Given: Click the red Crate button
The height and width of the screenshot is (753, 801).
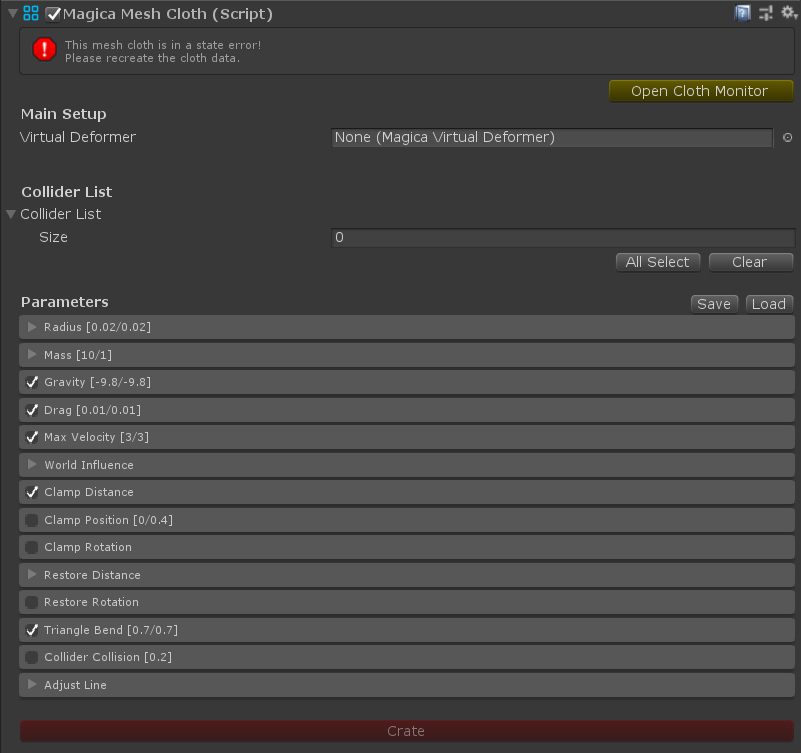Looking at the screenshot, I should point(406,731).
